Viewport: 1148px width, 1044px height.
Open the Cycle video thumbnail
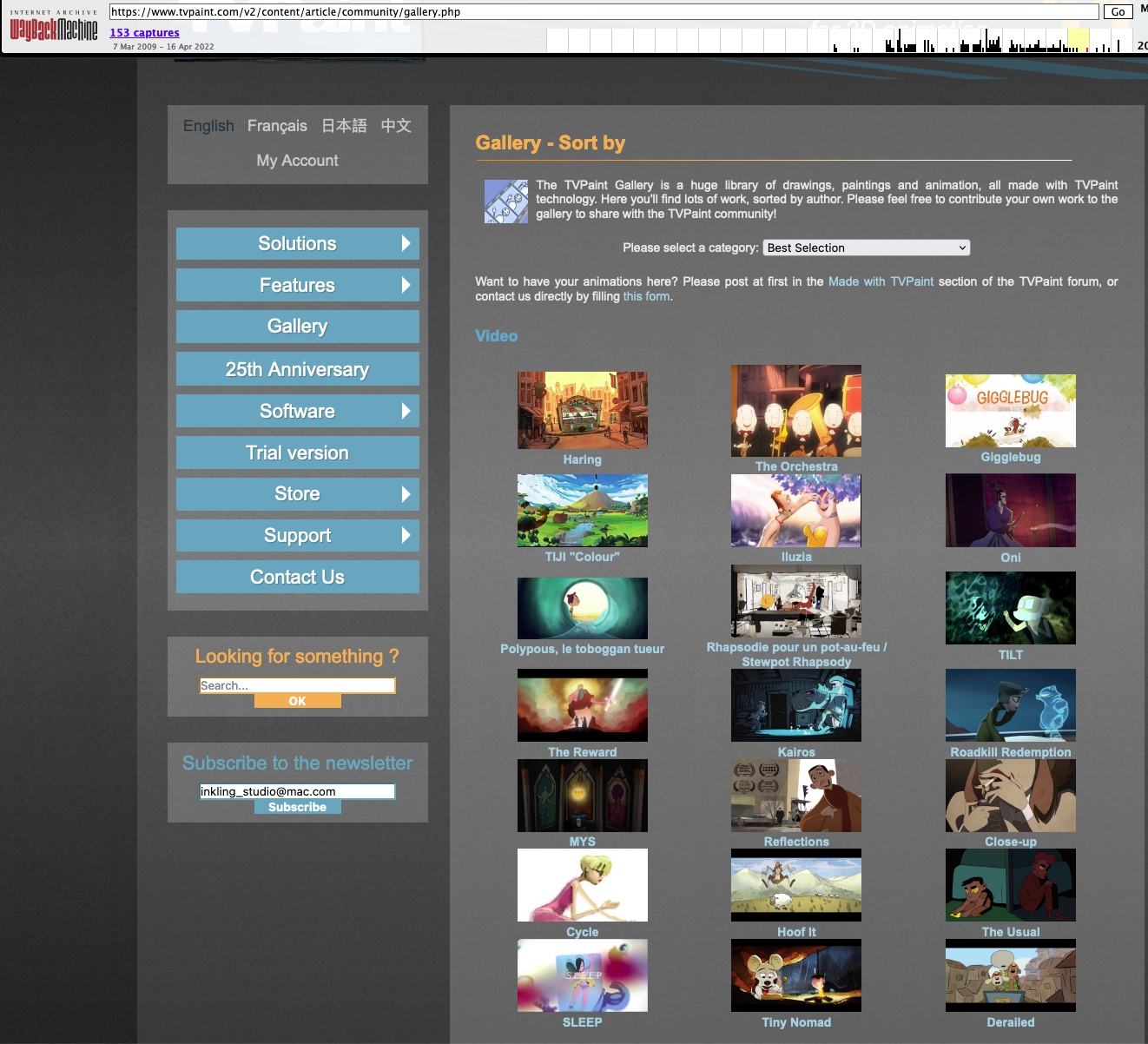(582, 885)
